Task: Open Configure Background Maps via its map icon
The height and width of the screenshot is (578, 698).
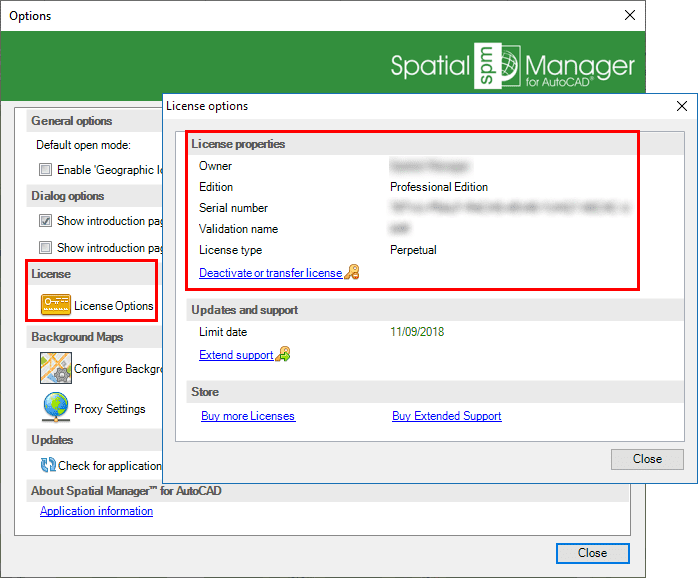Action: [x=55, y=368]
